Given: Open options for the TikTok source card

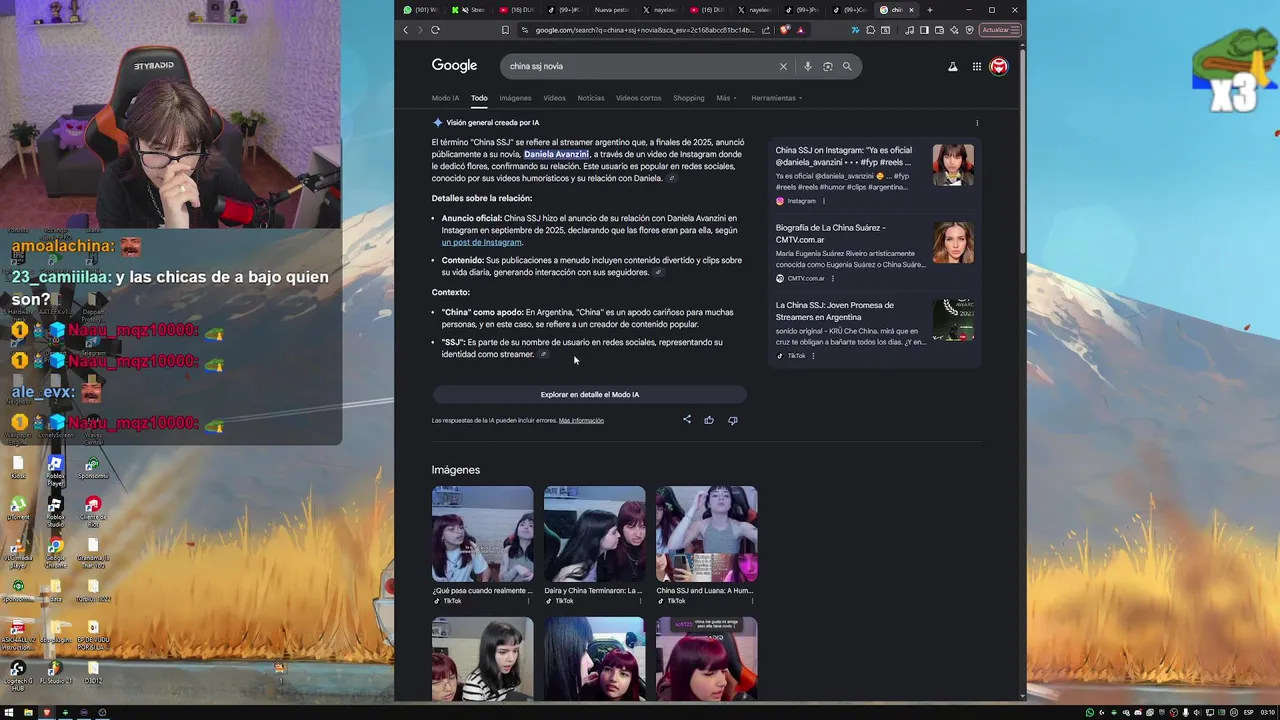Looking at the screenshot, I should point(813,356).
